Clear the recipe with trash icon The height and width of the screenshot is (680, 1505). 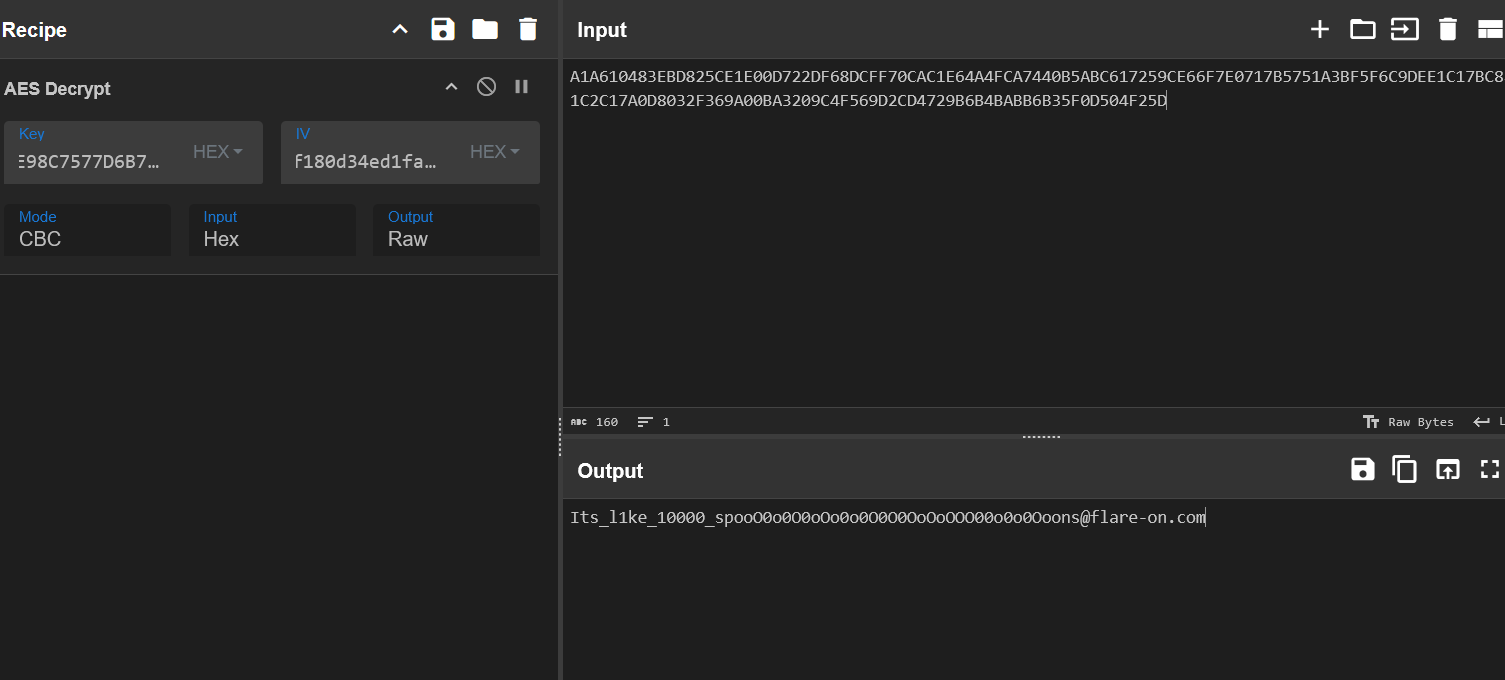click(528, 30)
